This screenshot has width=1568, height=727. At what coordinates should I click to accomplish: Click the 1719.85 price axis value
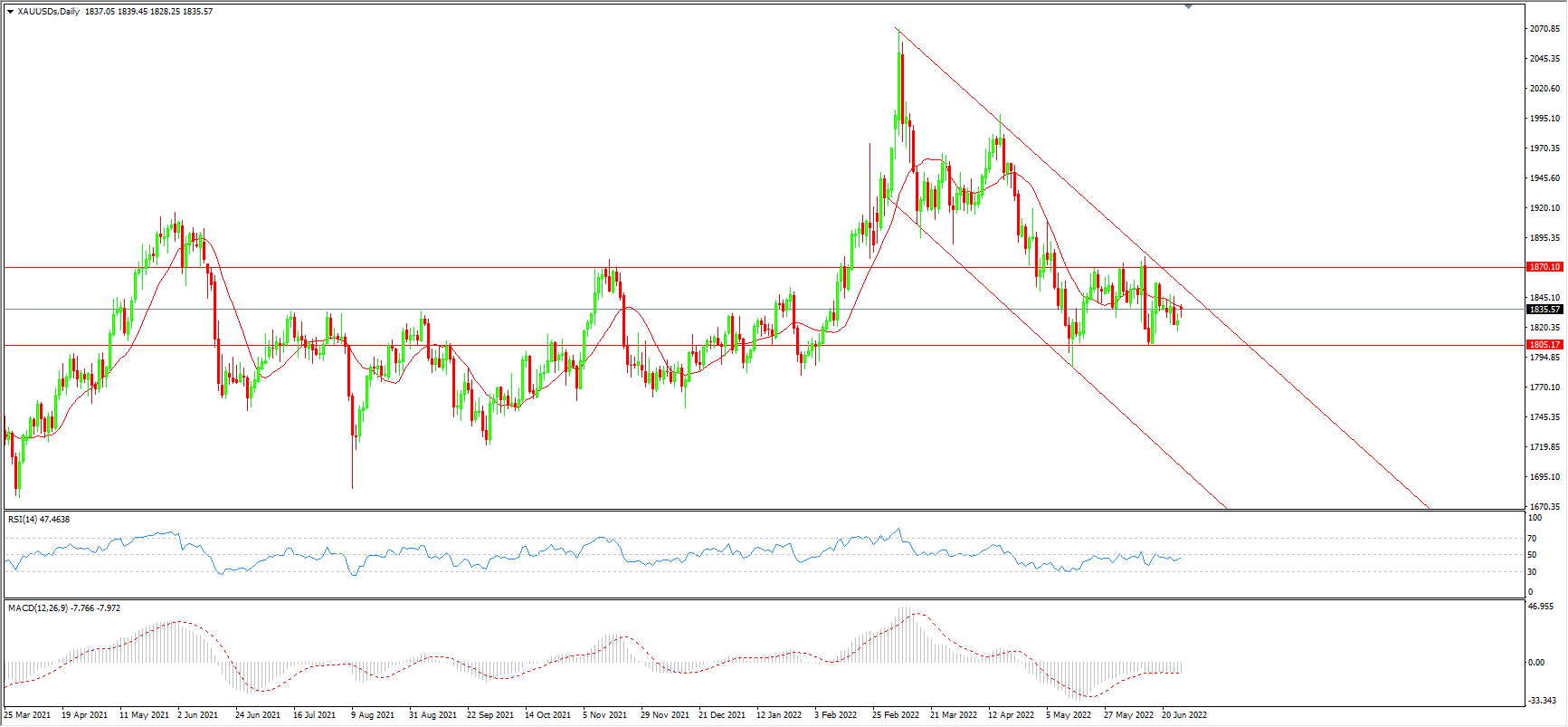(1544, 447)
